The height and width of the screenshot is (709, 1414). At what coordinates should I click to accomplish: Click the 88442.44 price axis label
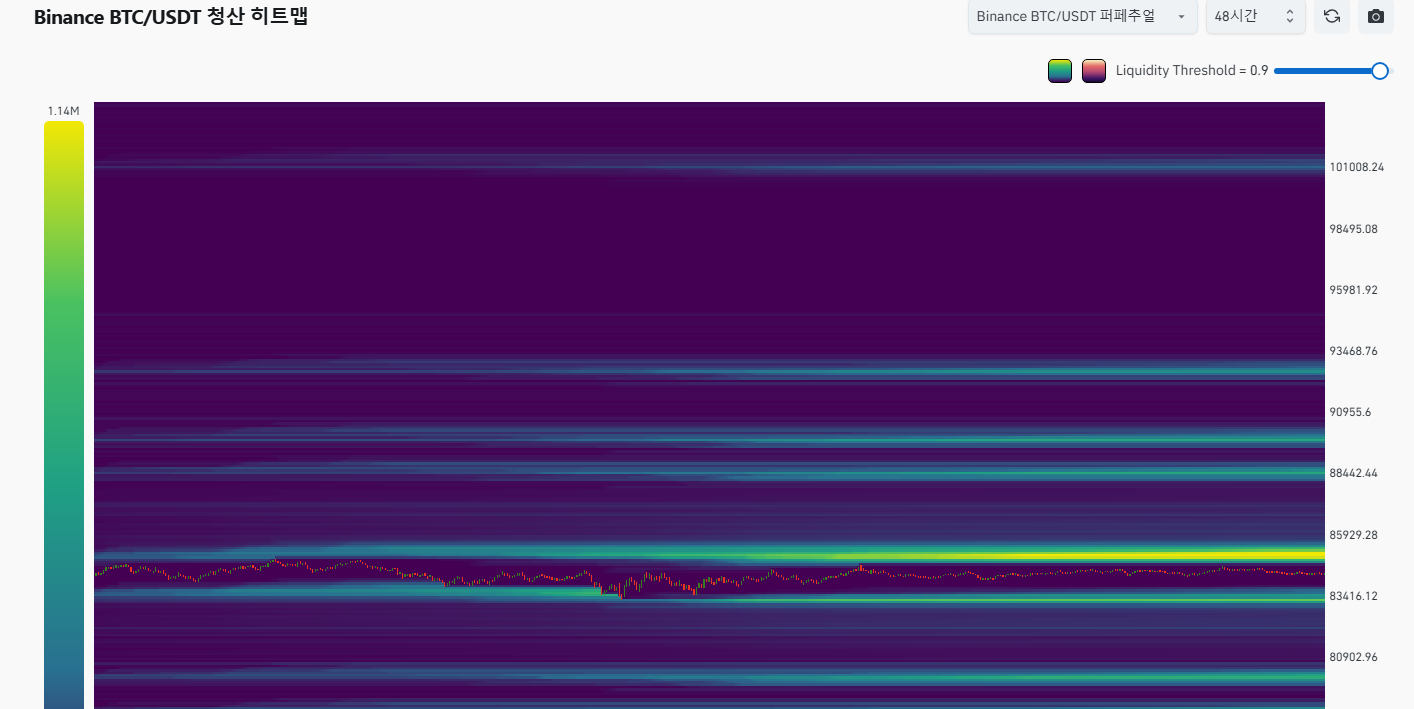pyautogui.click(x=1354, y=473)
